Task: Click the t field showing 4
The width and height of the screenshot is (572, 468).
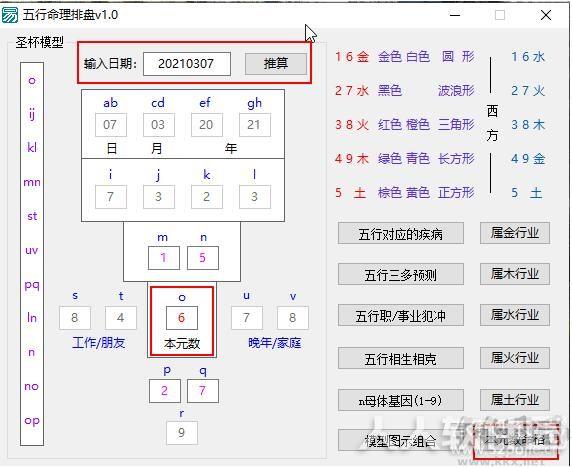Action: click(121, 318)
